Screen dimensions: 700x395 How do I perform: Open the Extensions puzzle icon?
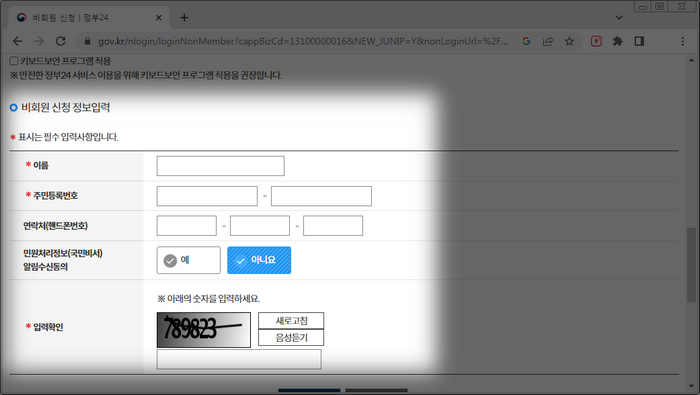pyautogui.click(x=618, y=42)
